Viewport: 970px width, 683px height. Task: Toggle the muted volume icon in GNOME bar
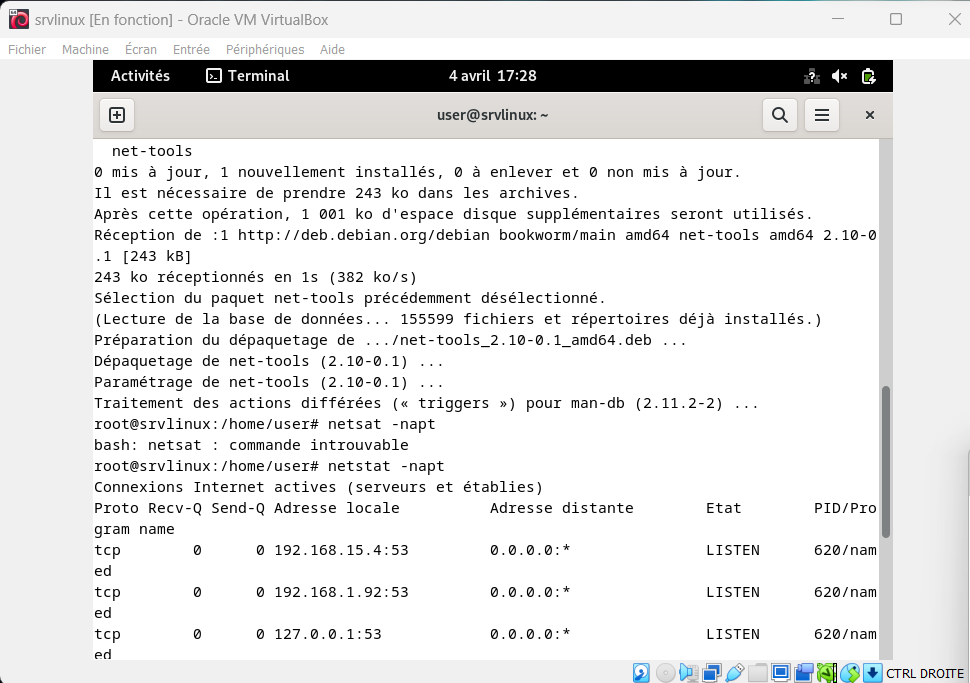[840, 76]
